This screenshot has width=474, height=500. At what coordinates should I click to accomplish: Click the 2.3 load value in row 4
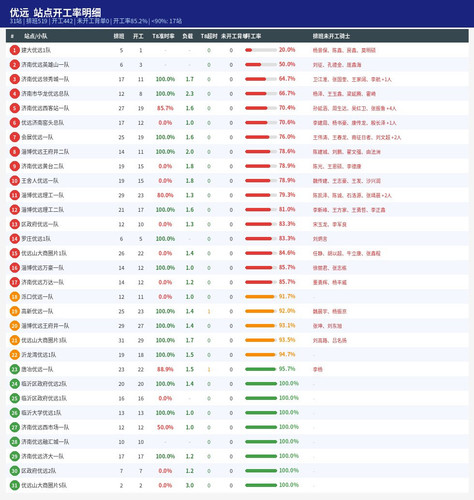pos(190,94)
